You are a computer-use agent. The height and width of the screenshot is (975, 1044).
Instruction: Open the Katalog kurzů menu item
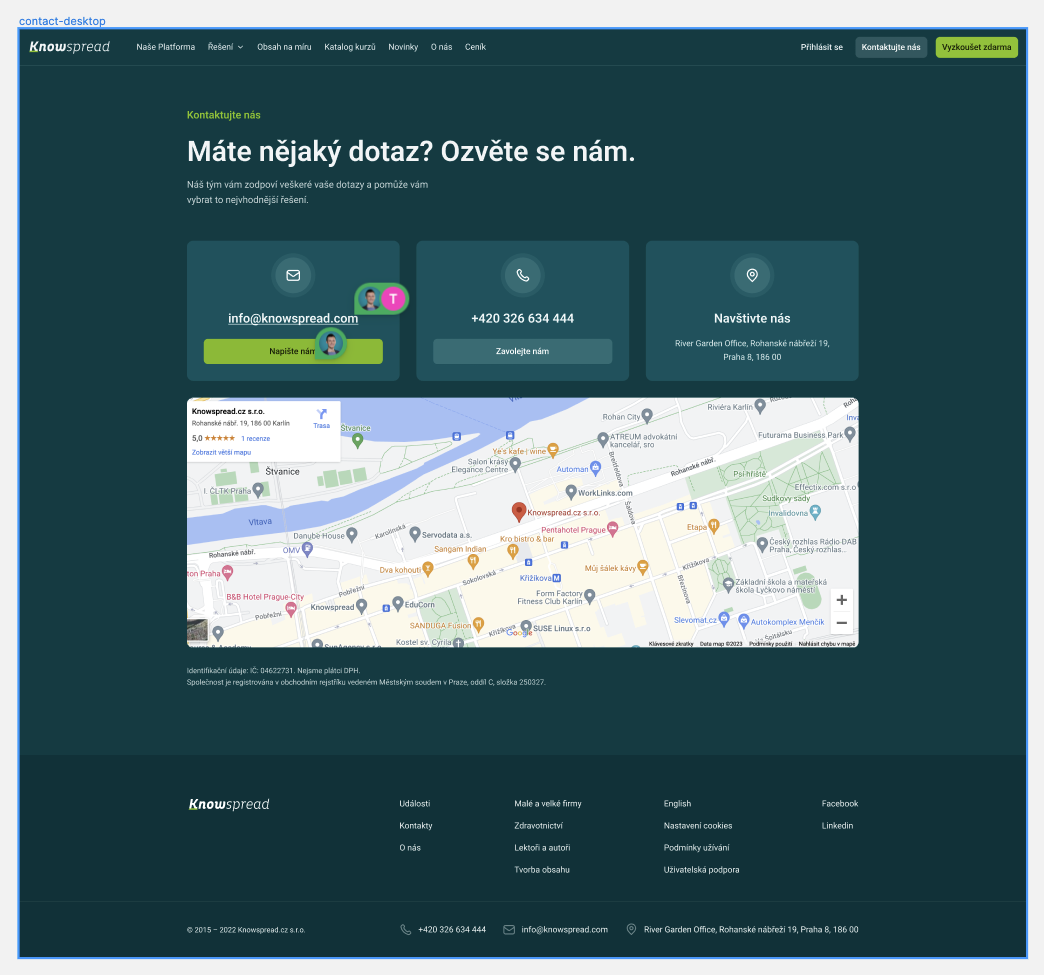click(348, 46)
